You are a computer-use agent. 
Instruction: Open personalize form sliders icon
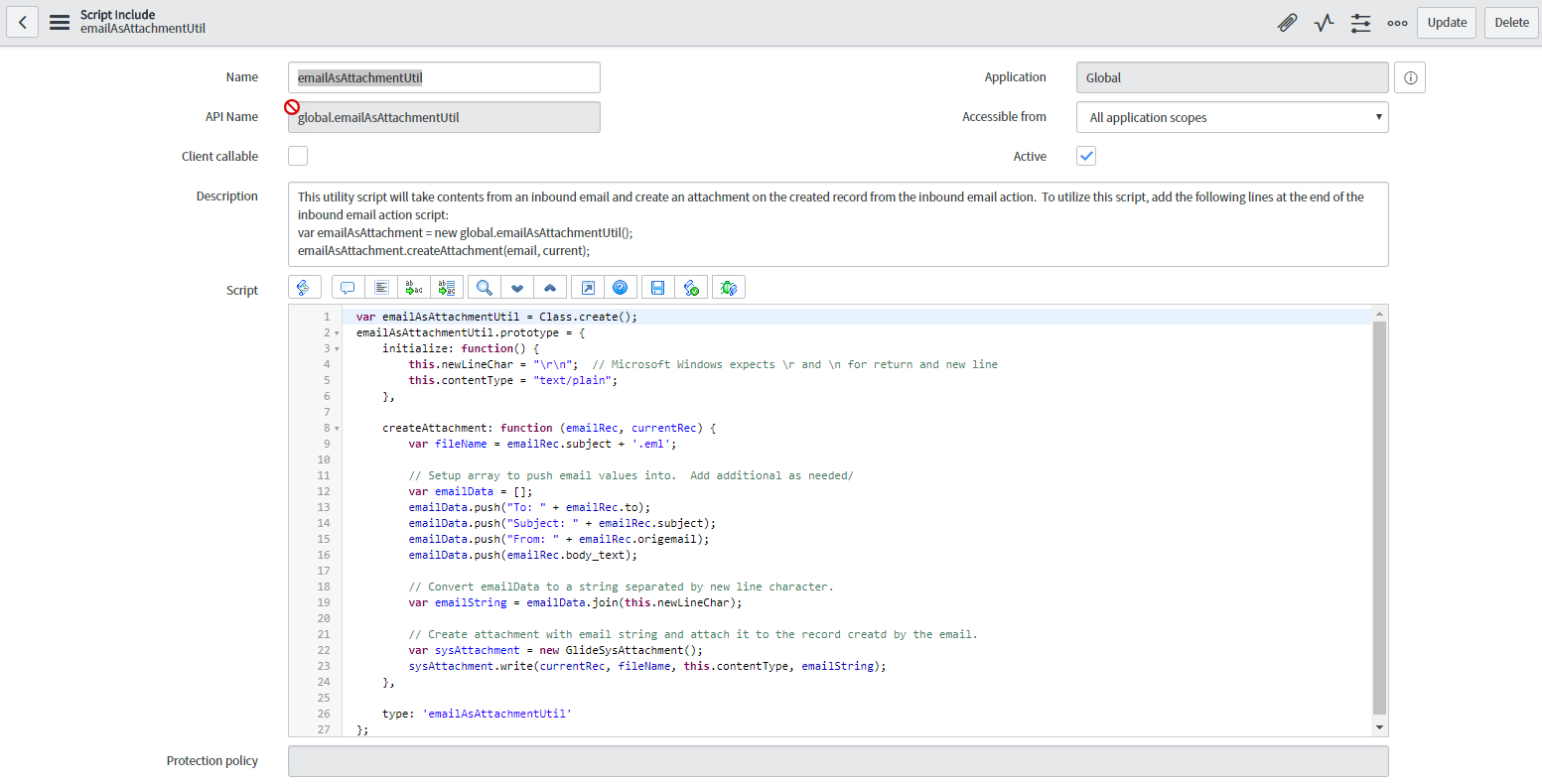[x=1360, y=23]
